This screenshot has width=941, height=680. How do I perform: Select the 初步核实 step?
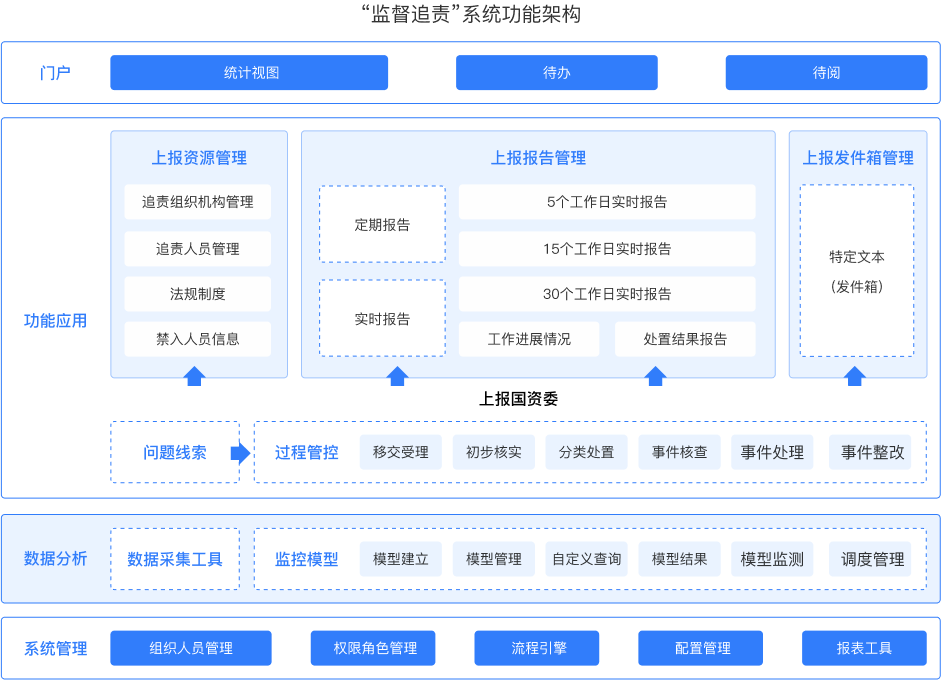(494, 452)
